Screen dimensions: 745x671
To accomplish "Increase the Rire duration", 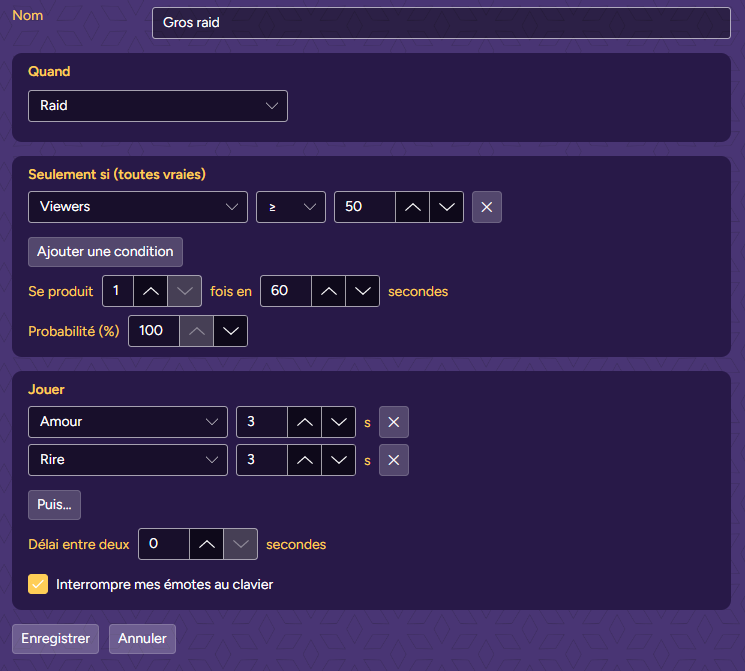I will click(x=305, y=460).
